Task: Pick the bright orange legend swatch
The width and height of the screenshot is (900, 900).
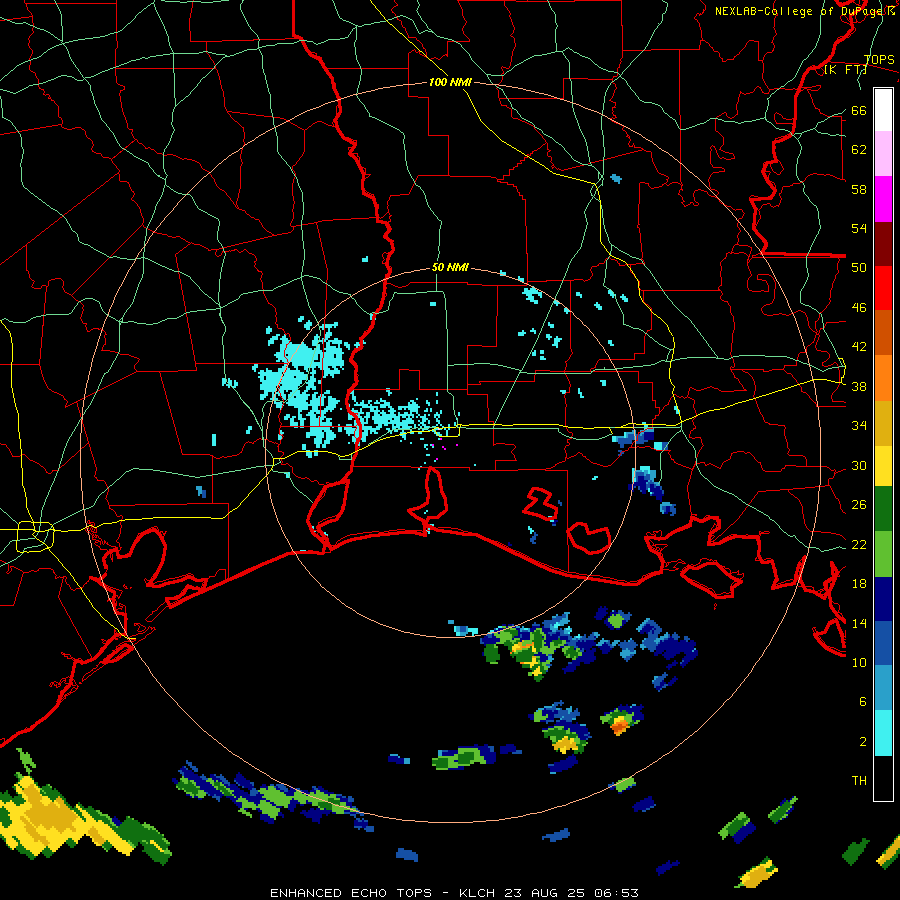Action: tap(883, 378)
